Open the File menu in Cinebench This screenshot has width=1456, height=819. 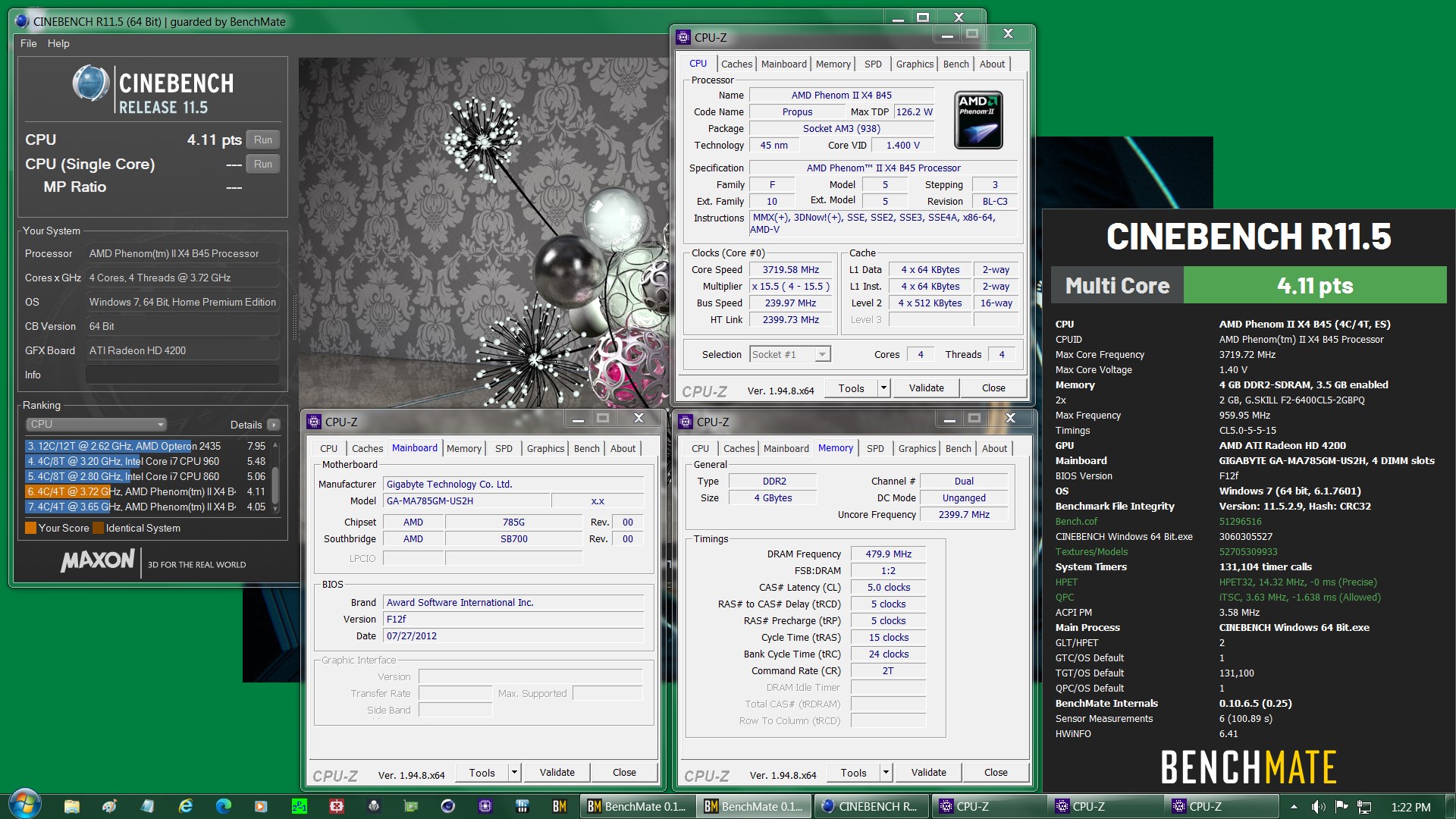(28, 43)
